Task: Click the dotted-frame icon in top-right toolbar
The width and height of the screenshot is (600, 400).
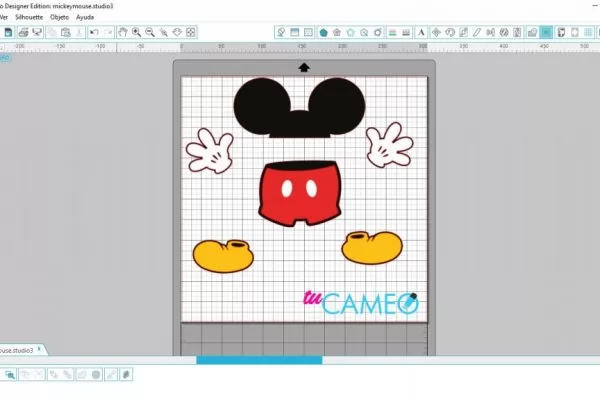Action: 308,33
